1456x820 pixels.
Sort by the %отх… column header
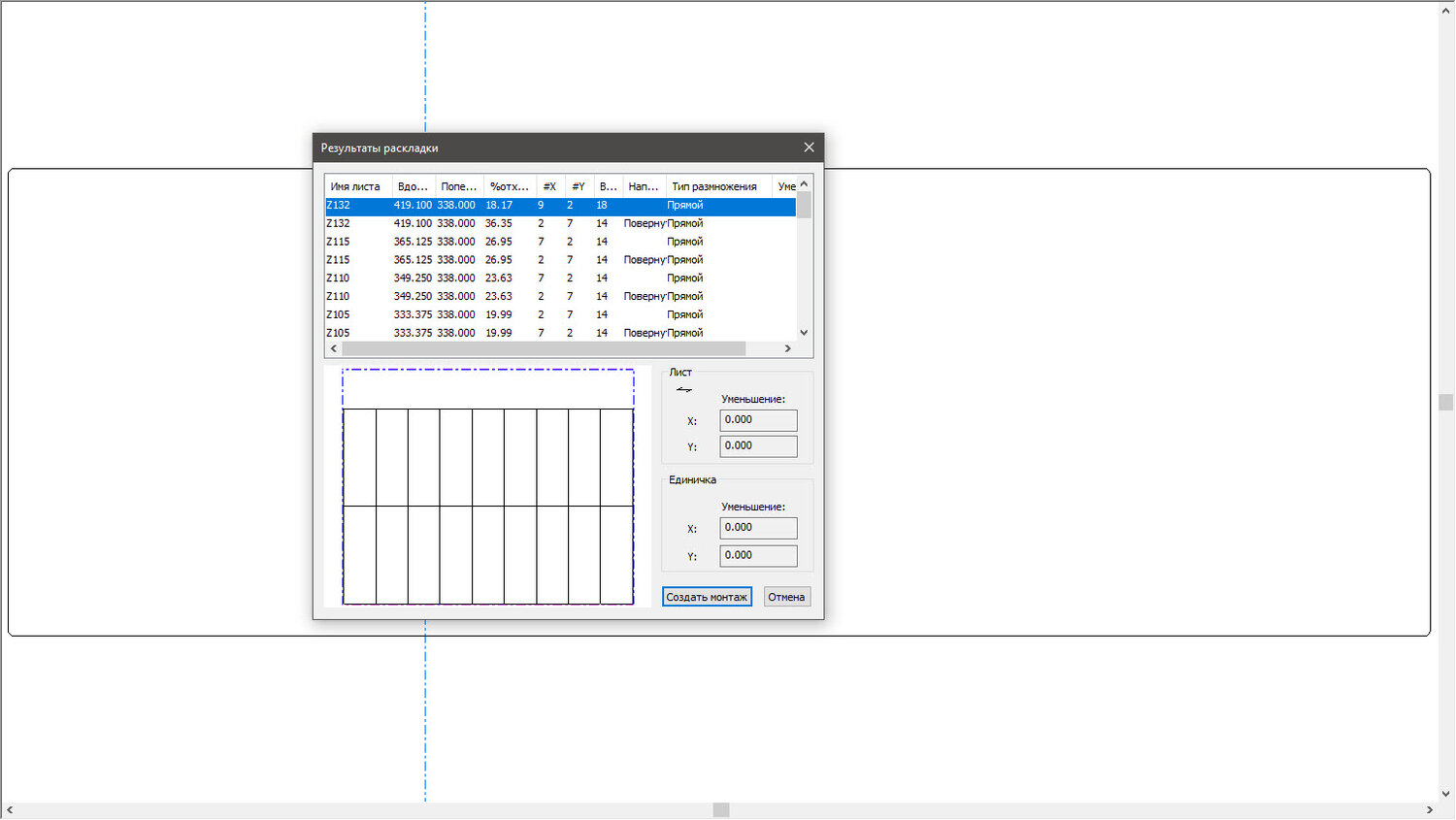(510, 186)
